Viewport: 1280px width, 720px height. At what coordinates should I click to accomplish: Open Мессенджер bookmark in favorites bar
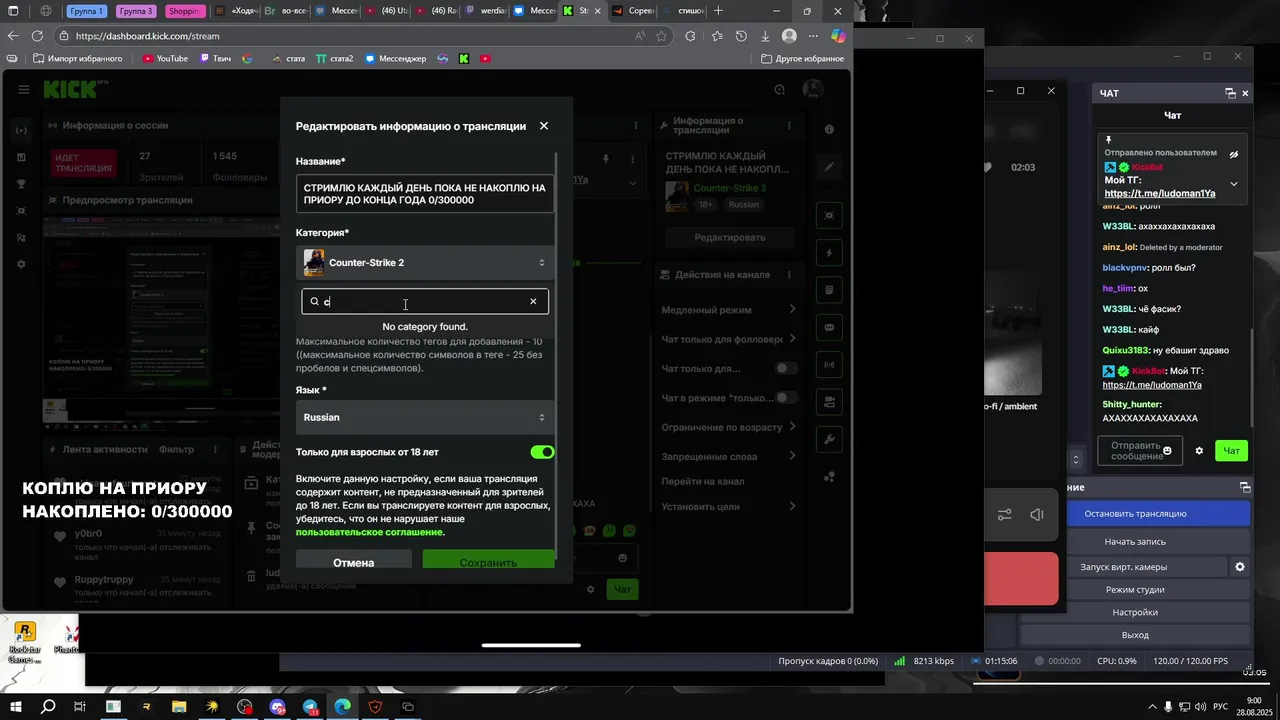pos(396,58)
